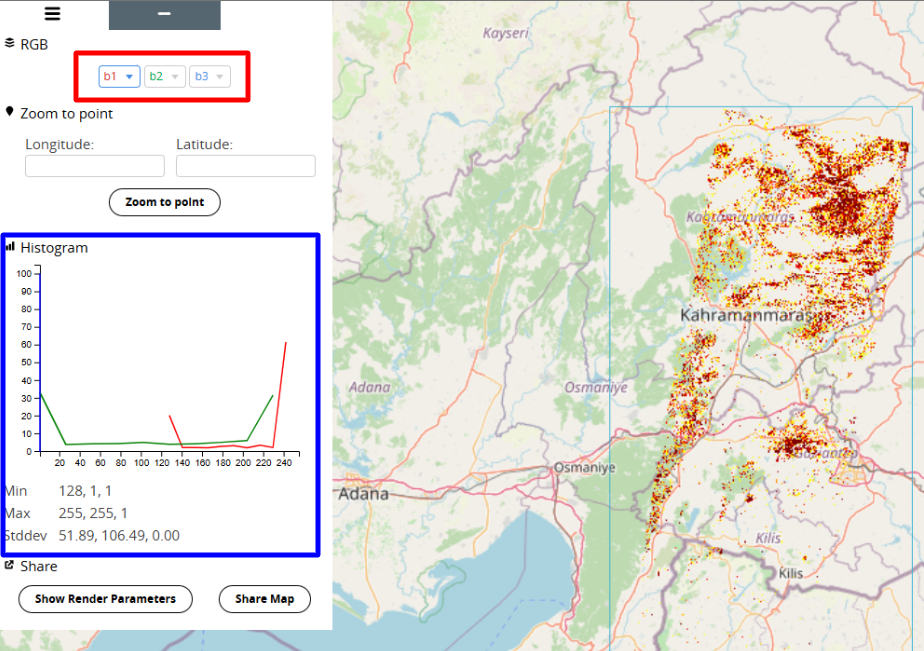The width and height of the screenshot is (924, 651).
Task: Click the bar chart icon beside Histogram
Action: tap(10, 246)
